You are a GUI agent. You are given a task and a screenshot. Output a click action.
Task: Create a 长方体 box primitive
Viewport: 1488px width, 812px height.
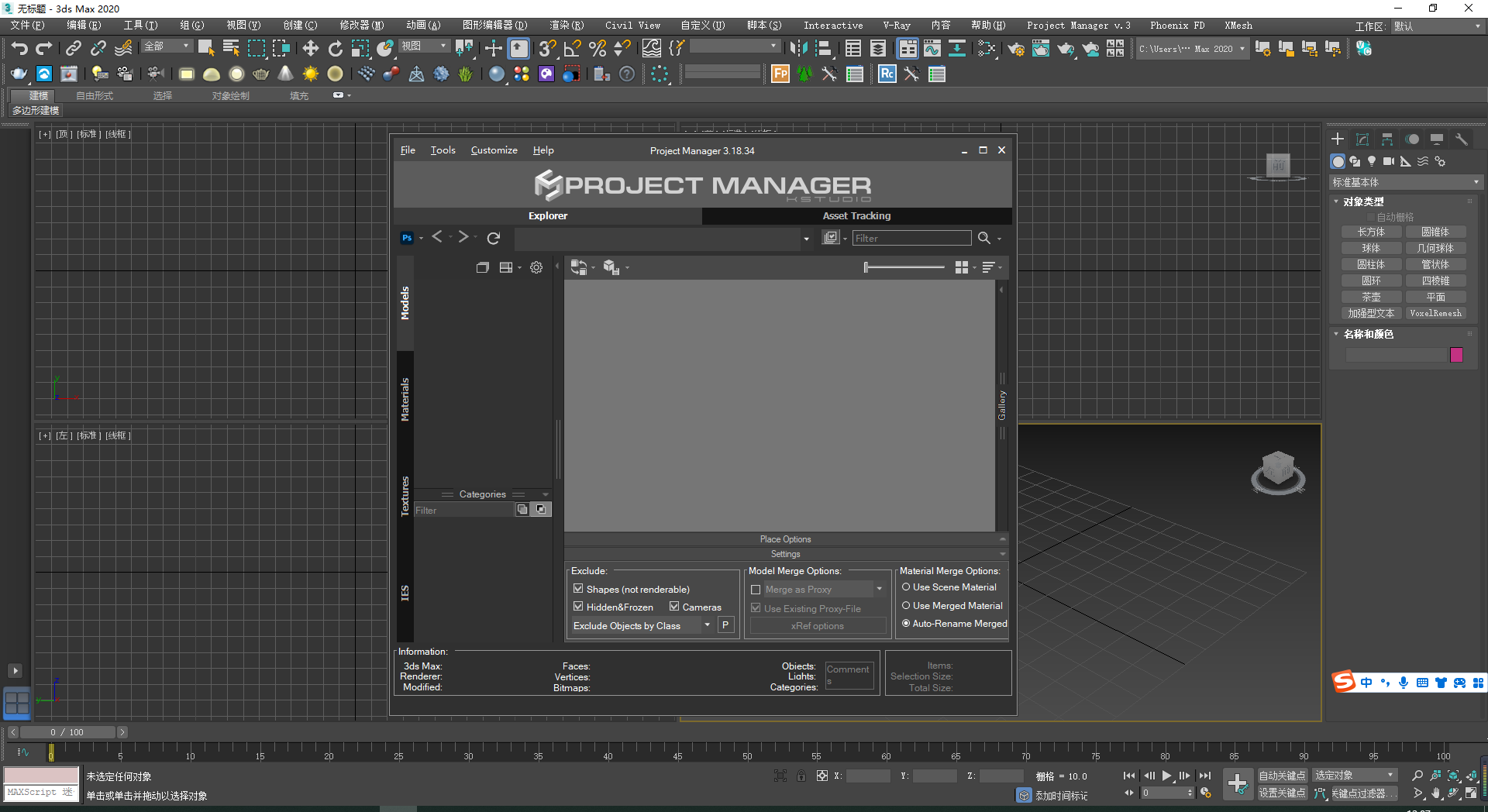point(1371,232)
